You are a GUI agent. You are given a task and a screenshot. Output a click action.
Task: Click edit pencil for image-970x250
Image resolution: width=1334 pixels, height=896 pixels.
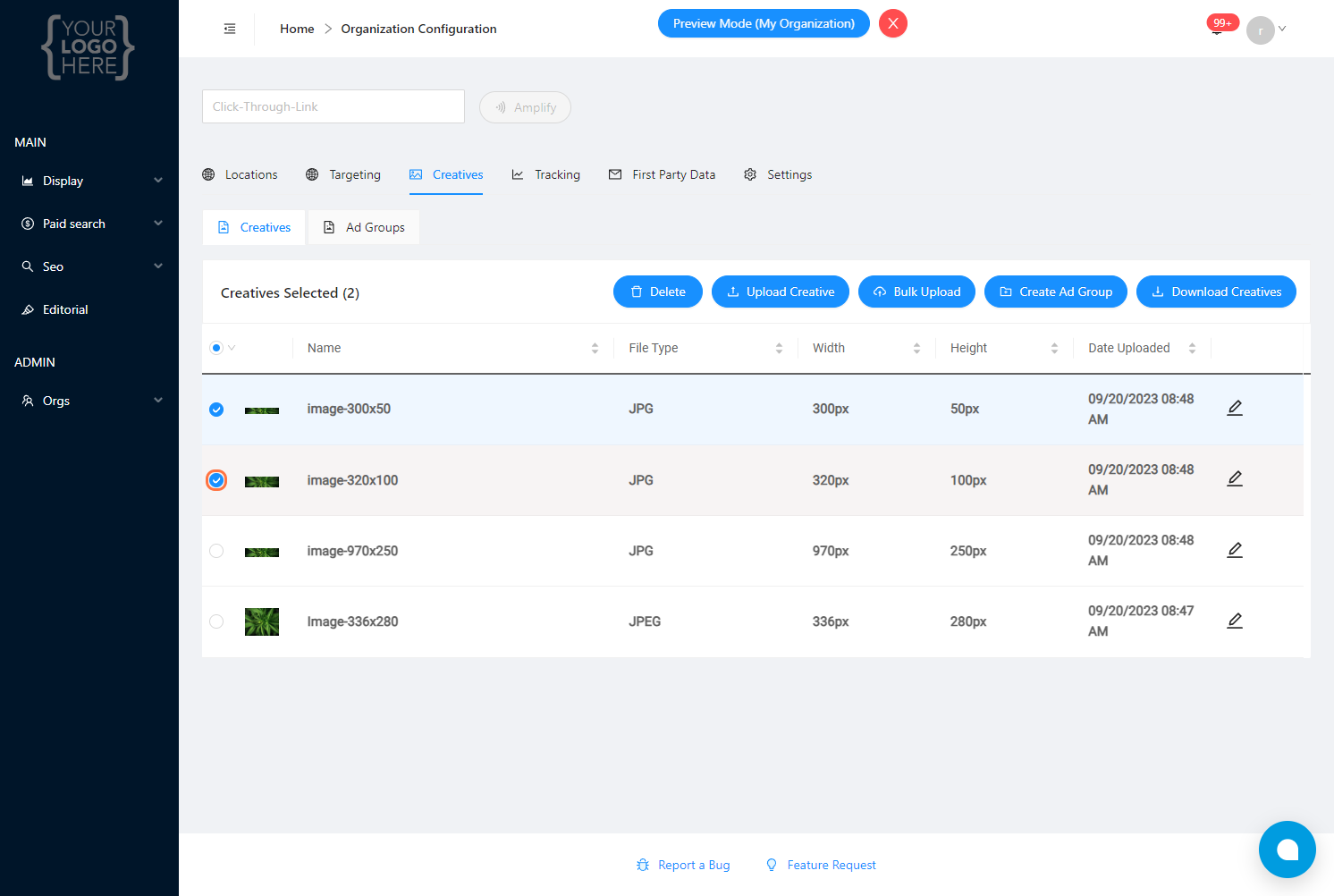(1235, 550)
